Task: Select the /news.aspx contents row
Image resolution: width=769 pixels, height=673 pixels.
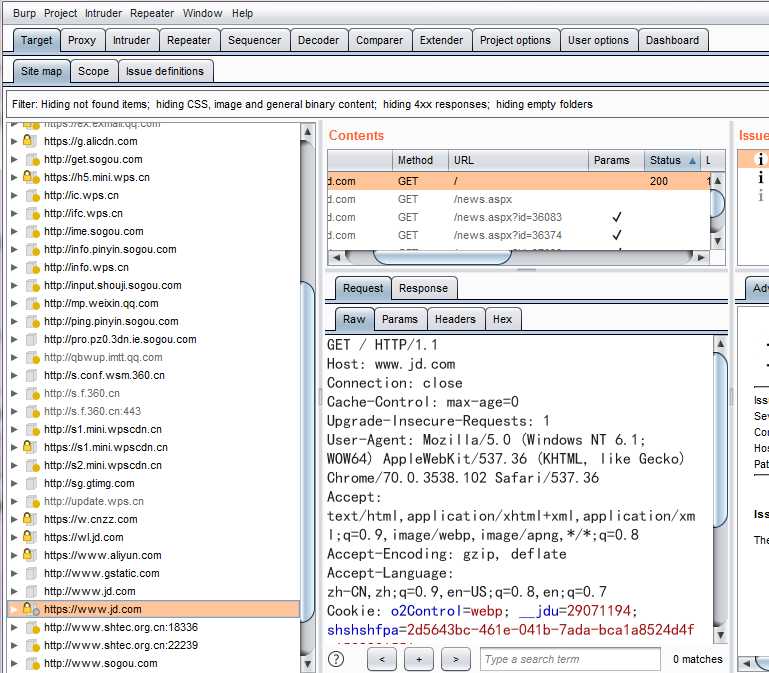Action: (519, 199)
